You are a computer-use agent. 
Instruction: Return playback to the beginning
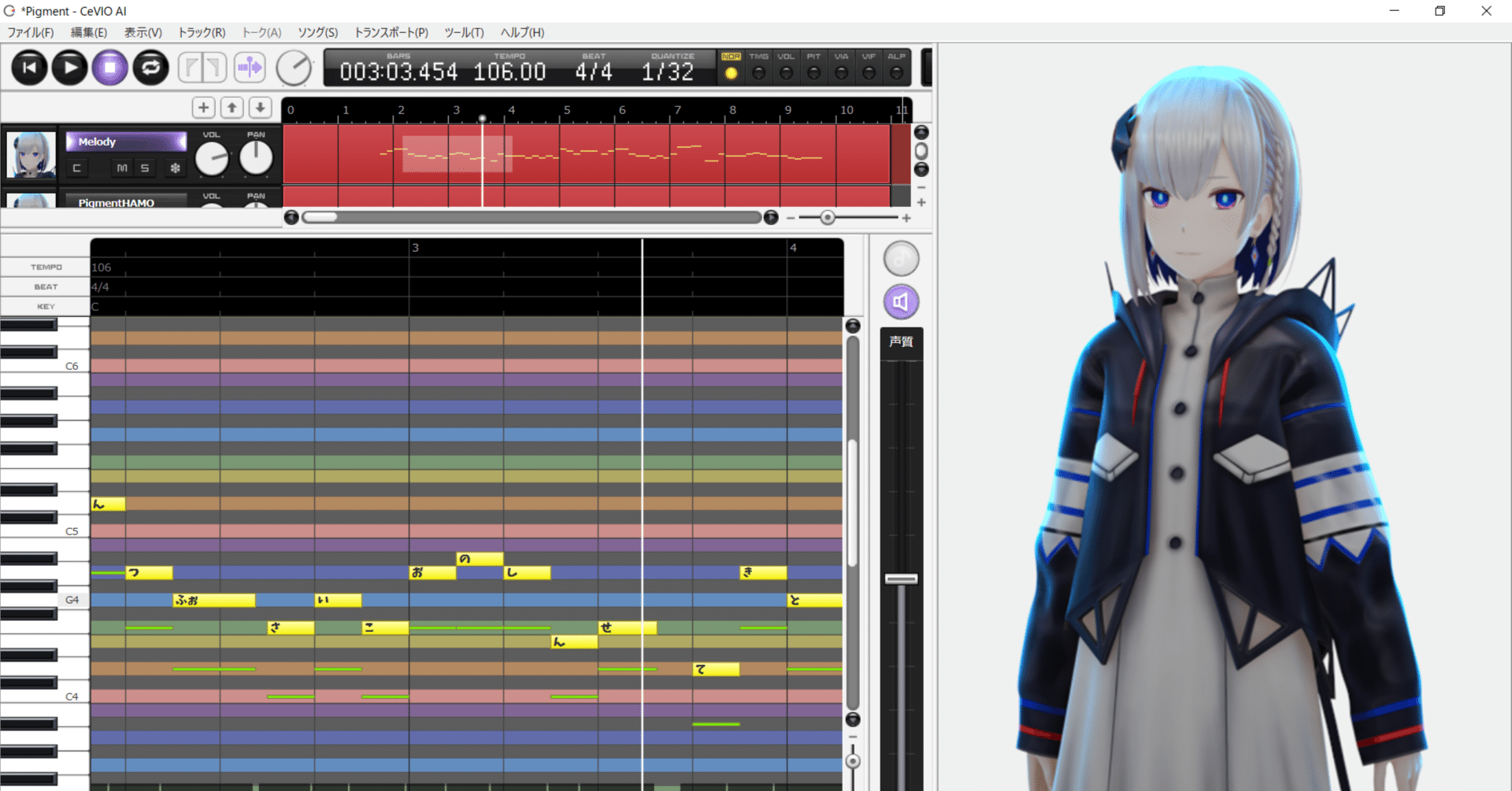(29, 68)
